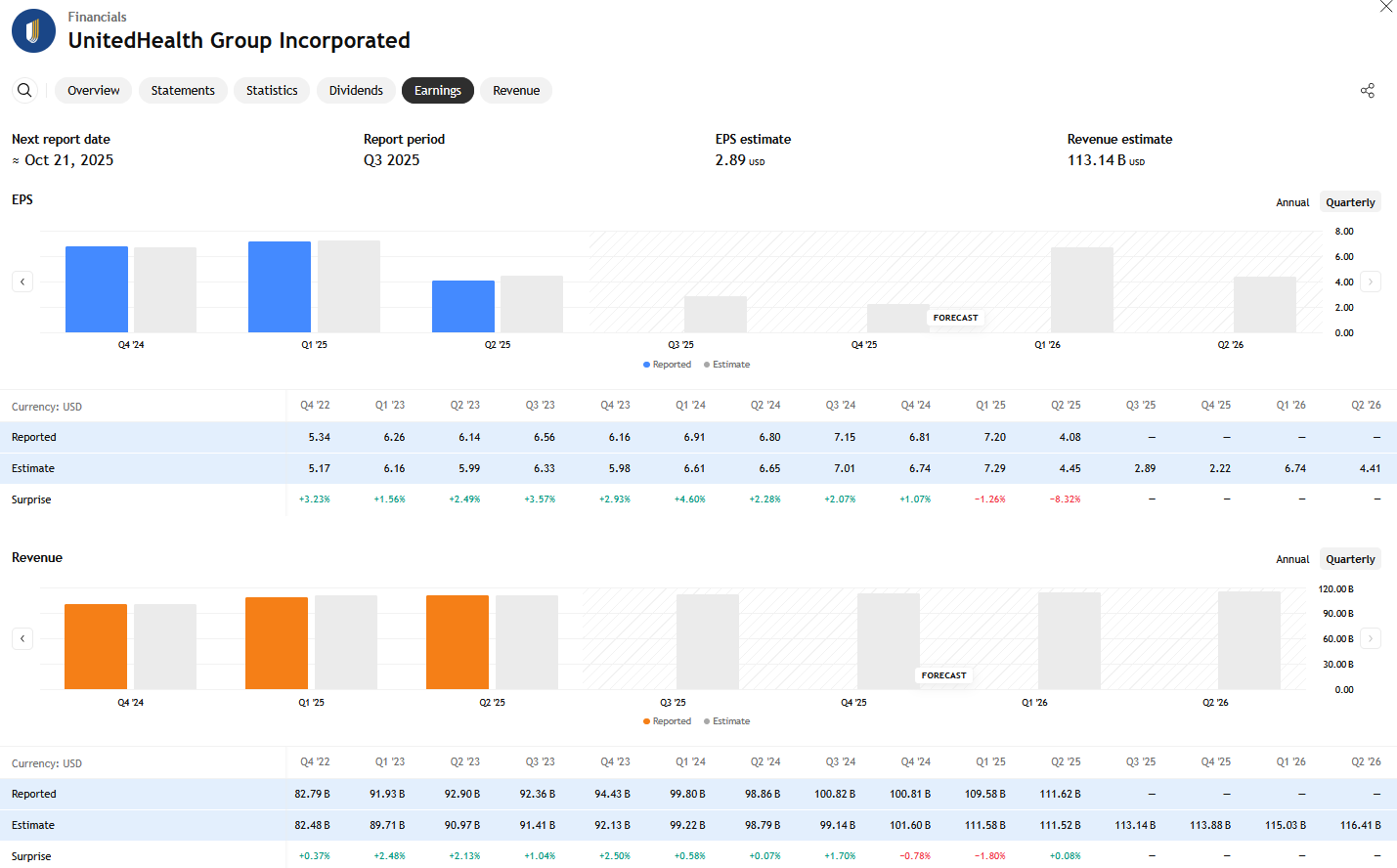Click the blue Q1 '25 reported EPS bar
Viewport: 1397px width, 868px height.
[x=280, y=287]
